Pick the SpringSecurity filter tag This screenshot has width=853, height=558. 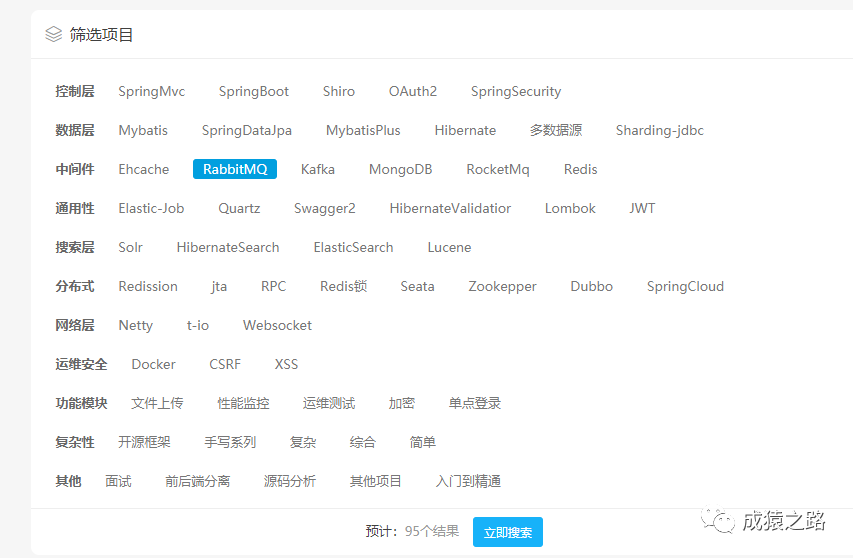tap(516, 91)
